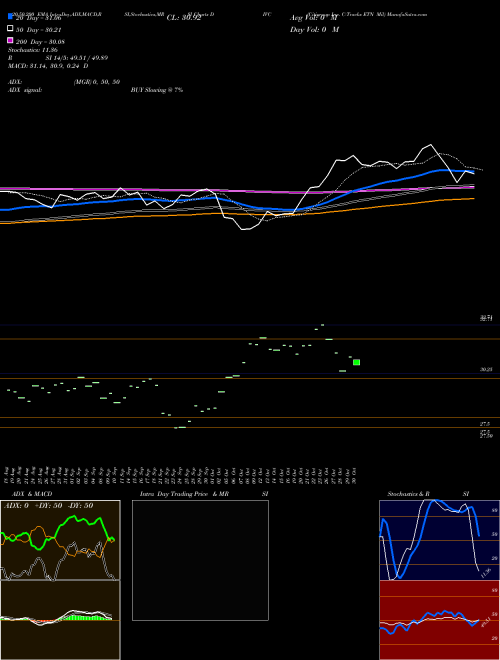Click the green +DY line in ADX panel
The image size is (500, 660).
point(59,532)
